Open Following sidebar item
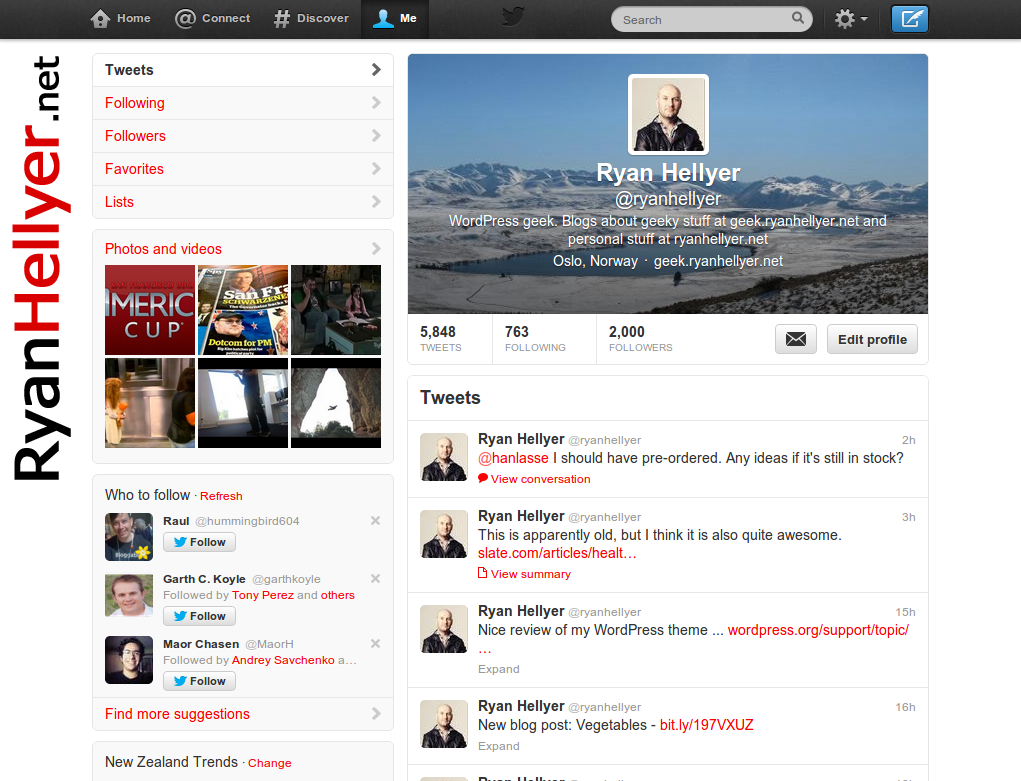The width and height of the screenshot is (1021, 781). pos(243,103)
